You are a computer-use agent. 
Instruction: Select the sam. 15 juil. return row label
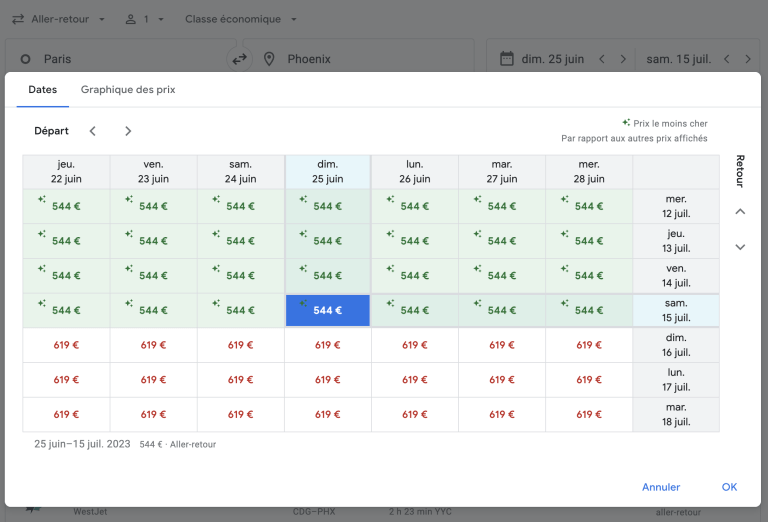(x=676, y=310)
